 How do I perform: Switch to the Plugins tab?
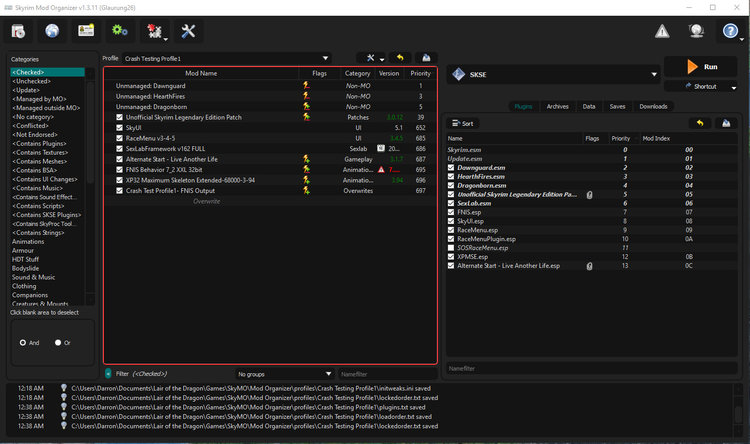[523, 106]
